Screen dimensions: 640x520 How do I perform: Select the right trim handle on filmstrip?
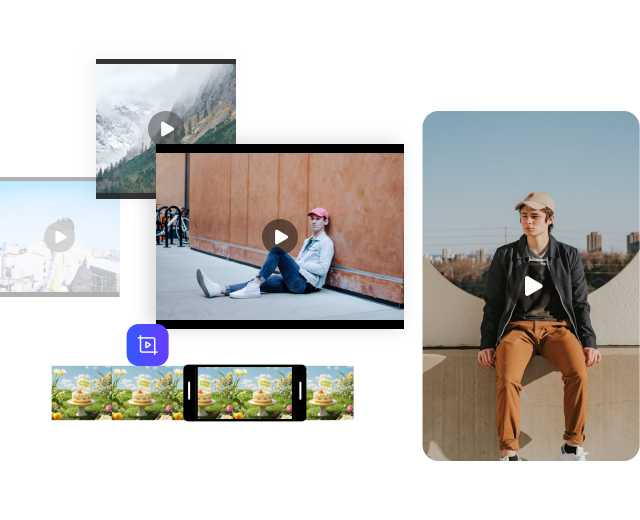click(x=300, y=391)
